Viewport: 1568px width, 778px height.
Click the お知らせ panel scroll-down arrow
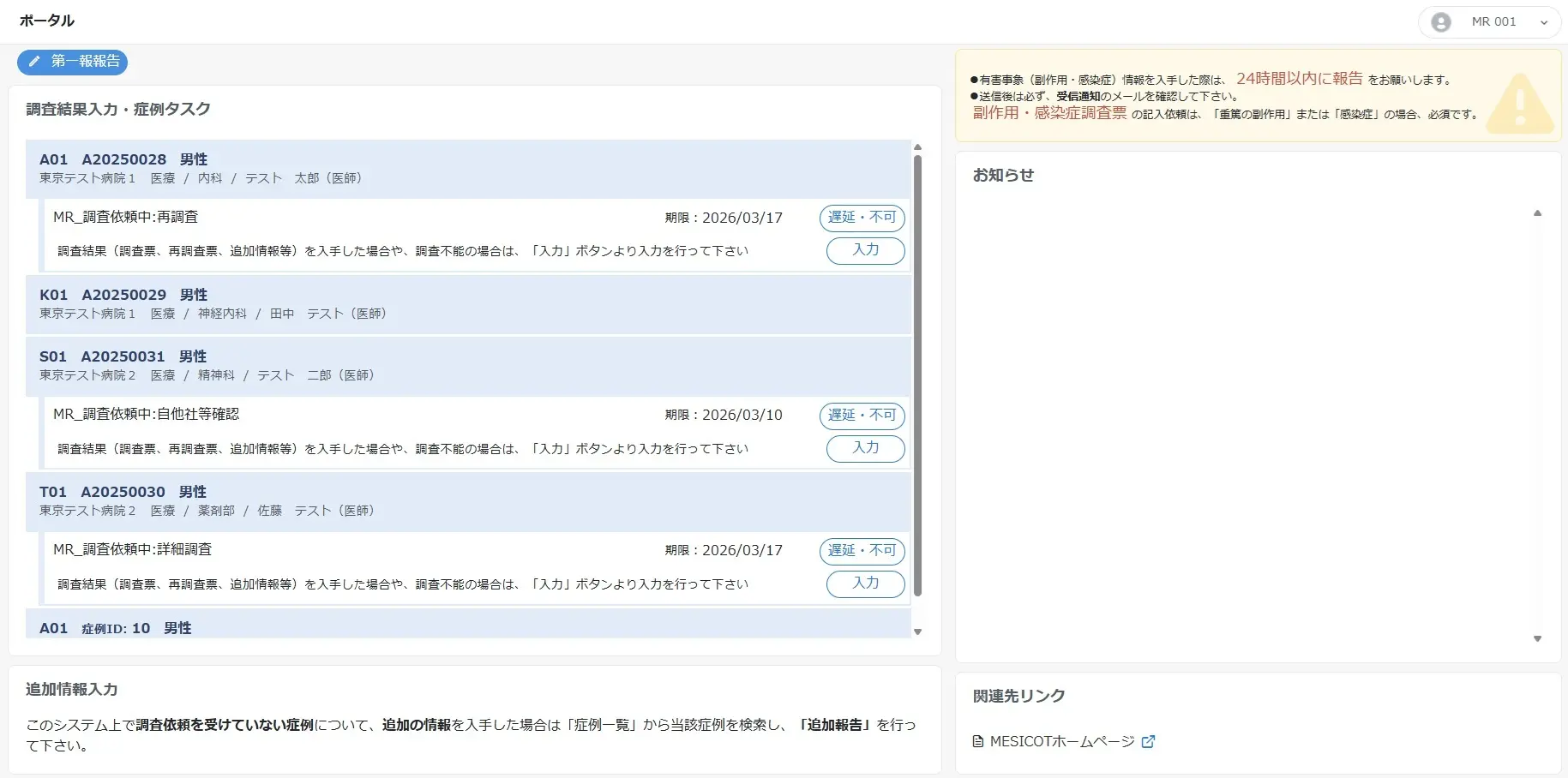[1537, 638]
